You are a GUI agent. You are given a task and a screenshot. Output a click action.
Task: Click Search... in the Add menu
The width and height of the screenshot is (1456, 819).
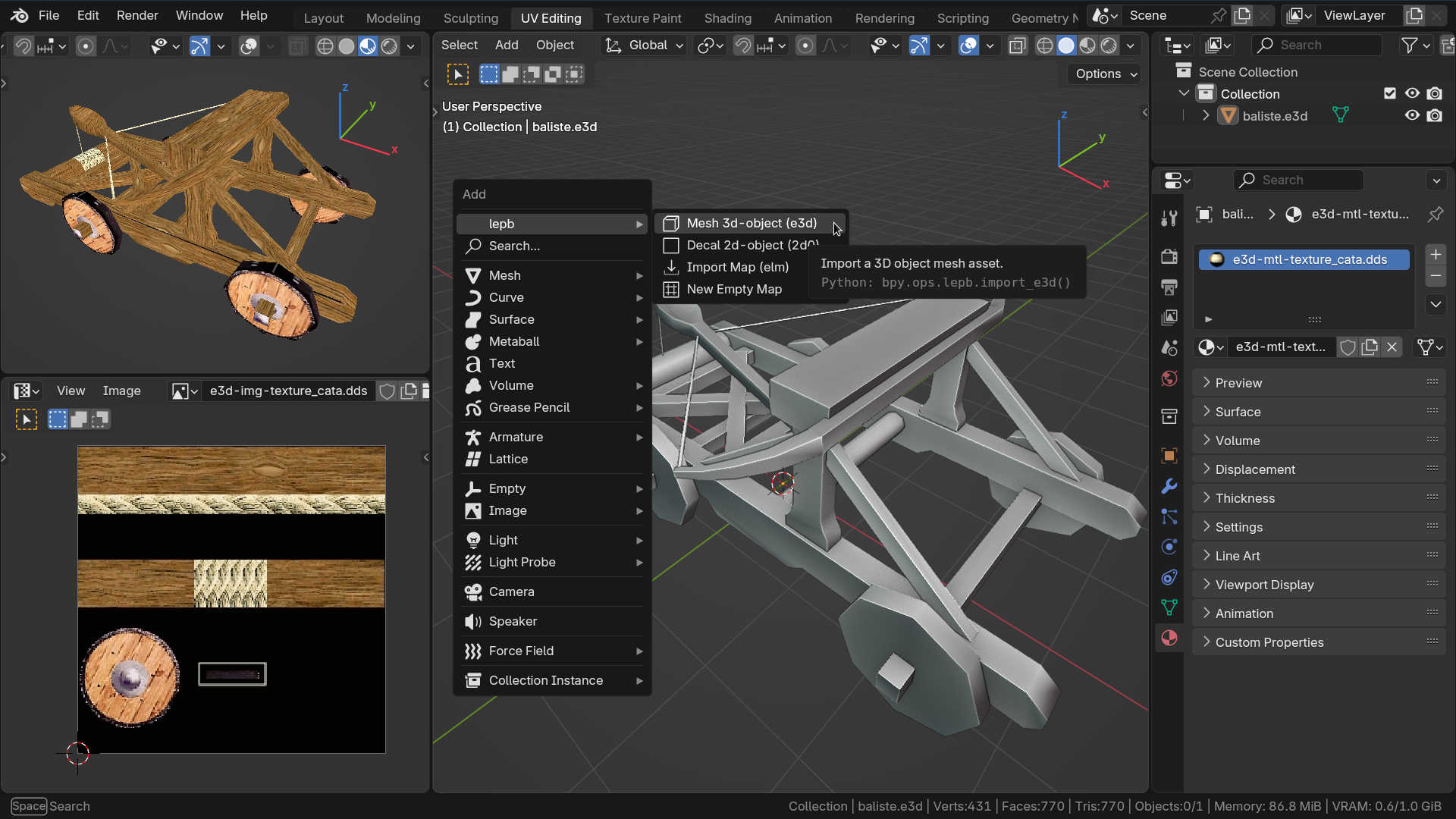pos(514,246)
